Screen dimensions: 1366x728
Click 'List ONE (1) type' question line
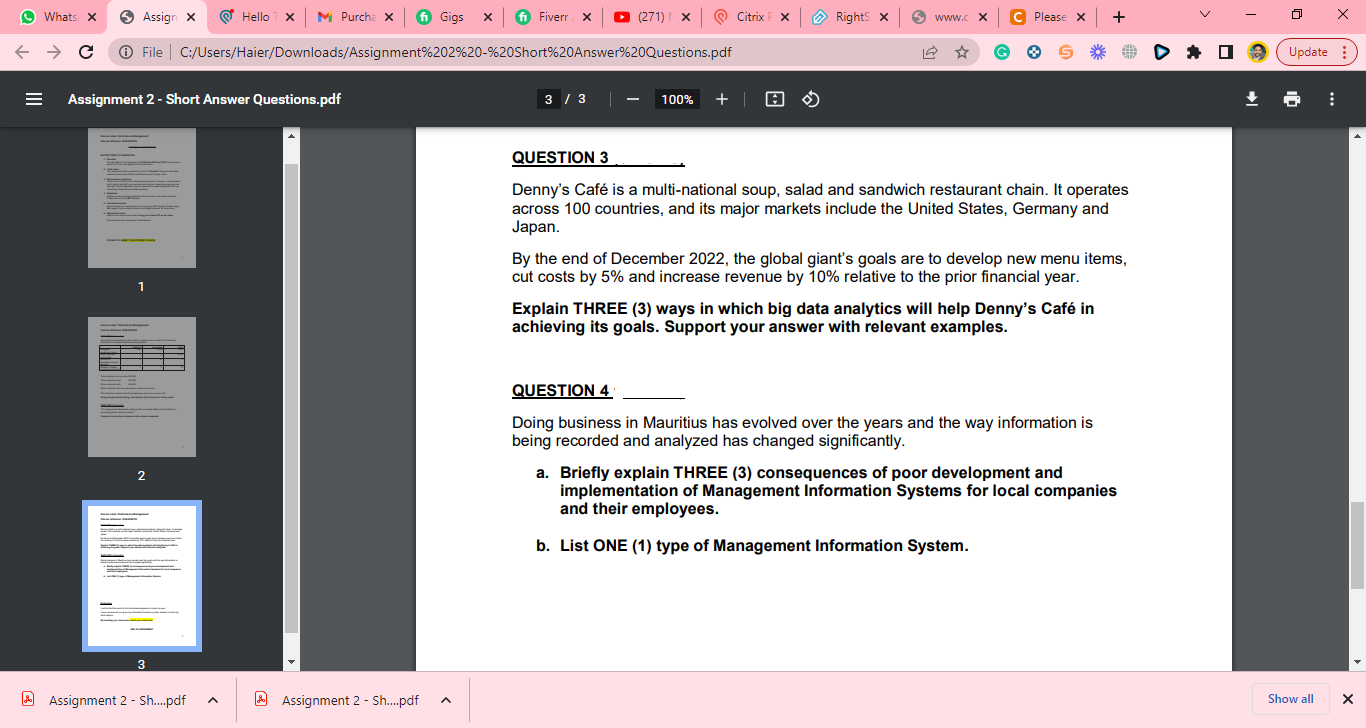764,546
